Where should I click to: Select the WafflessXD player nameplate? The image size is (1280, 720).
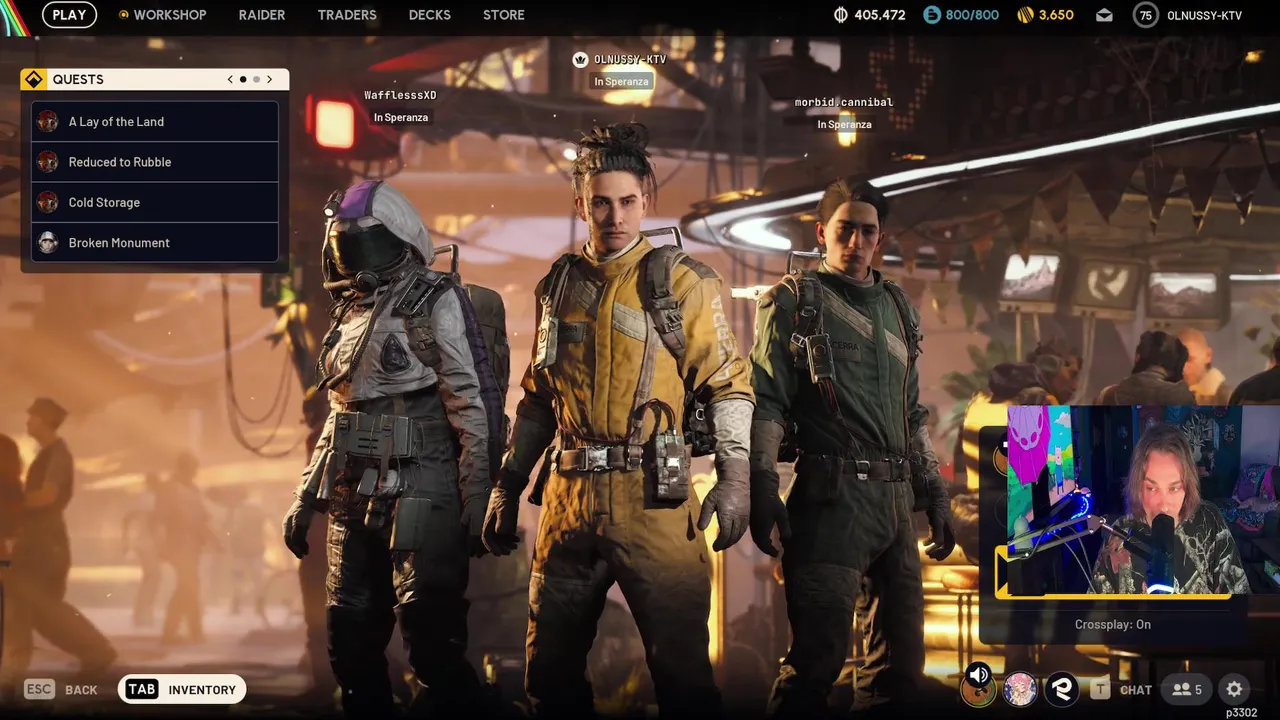pos(400,95)
